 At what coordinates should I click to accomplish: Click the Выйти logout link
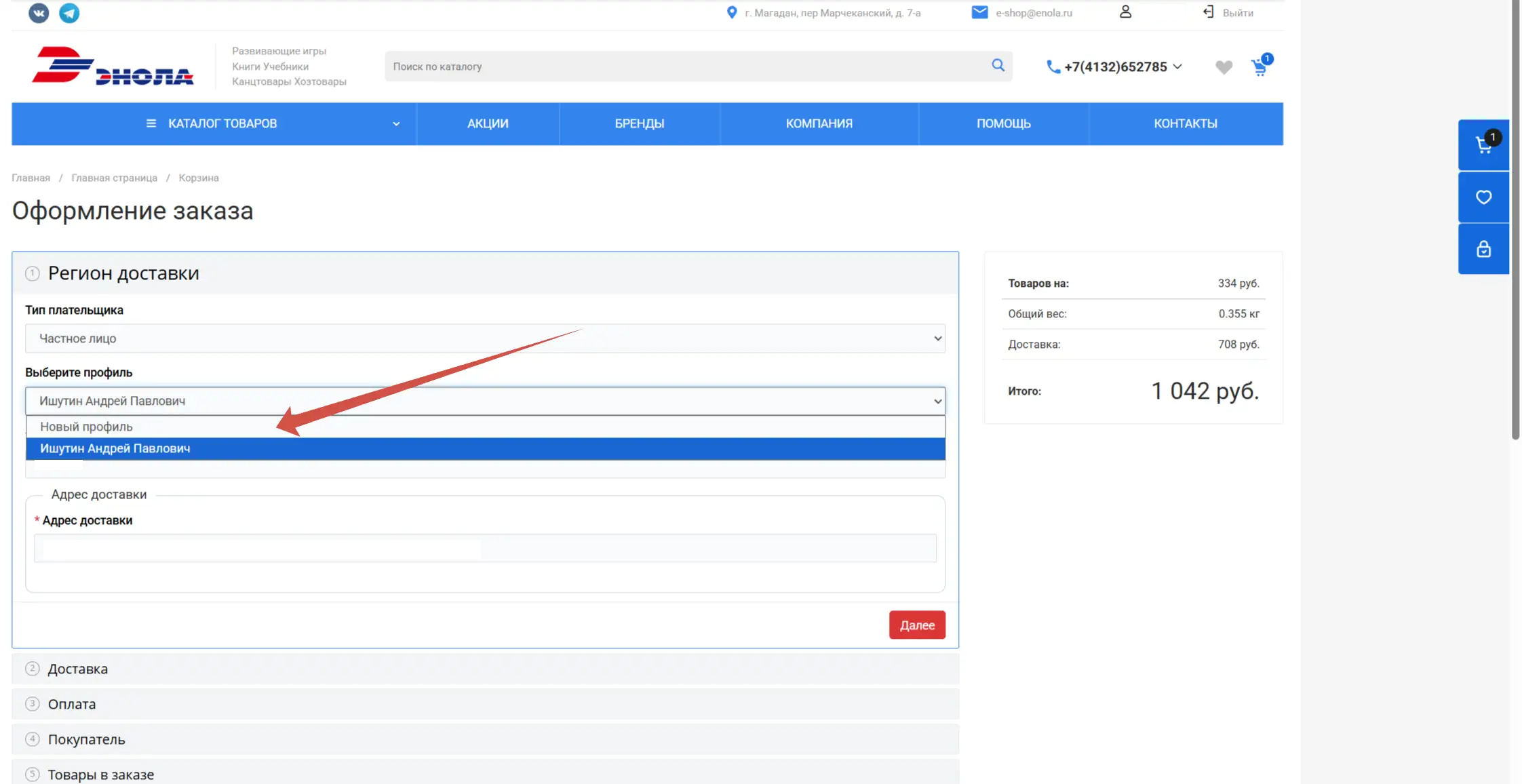tap(1236, 13)
